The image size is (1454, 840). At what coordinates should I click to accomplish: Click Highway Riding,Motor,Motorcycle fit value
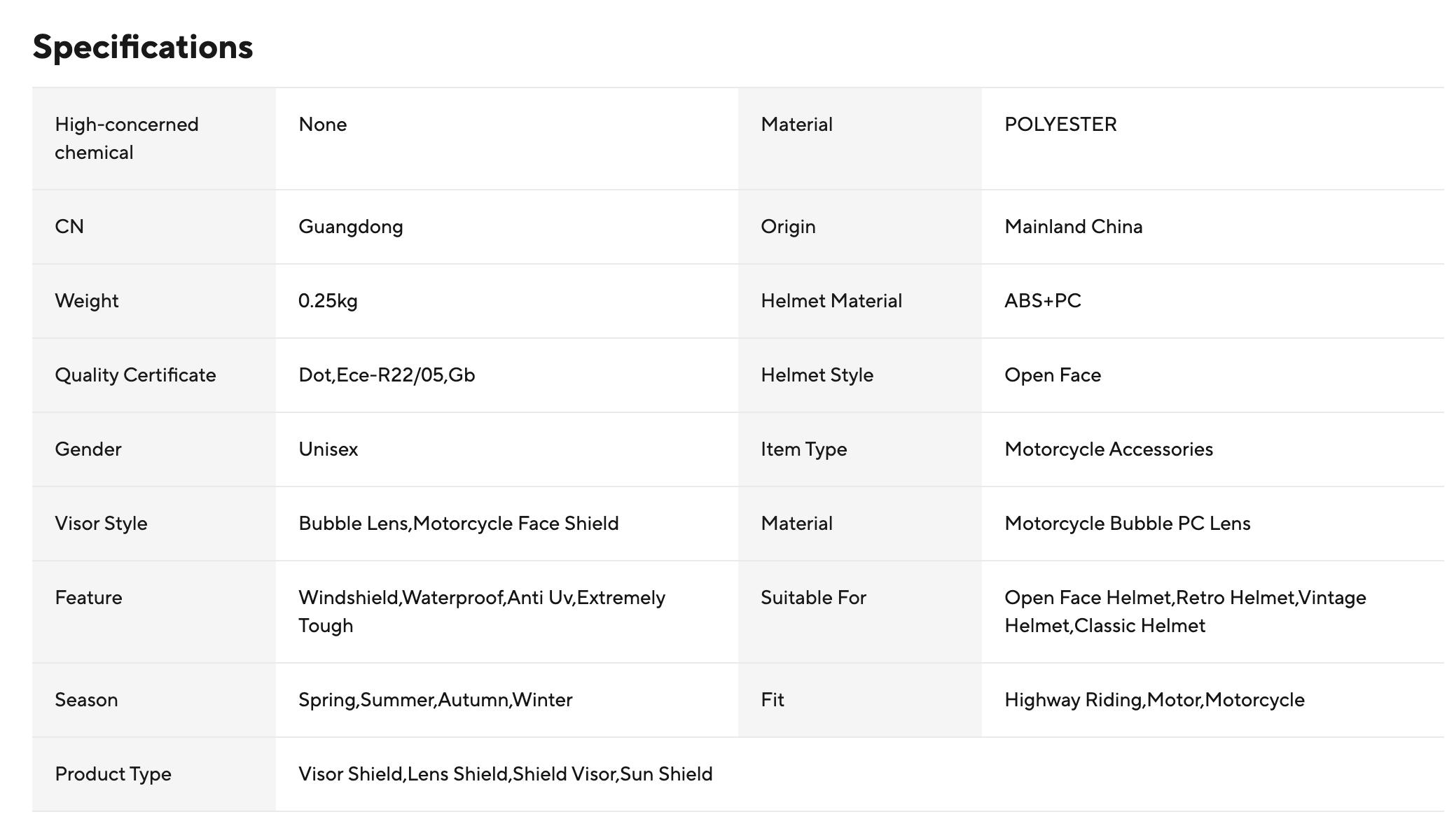1154,700
